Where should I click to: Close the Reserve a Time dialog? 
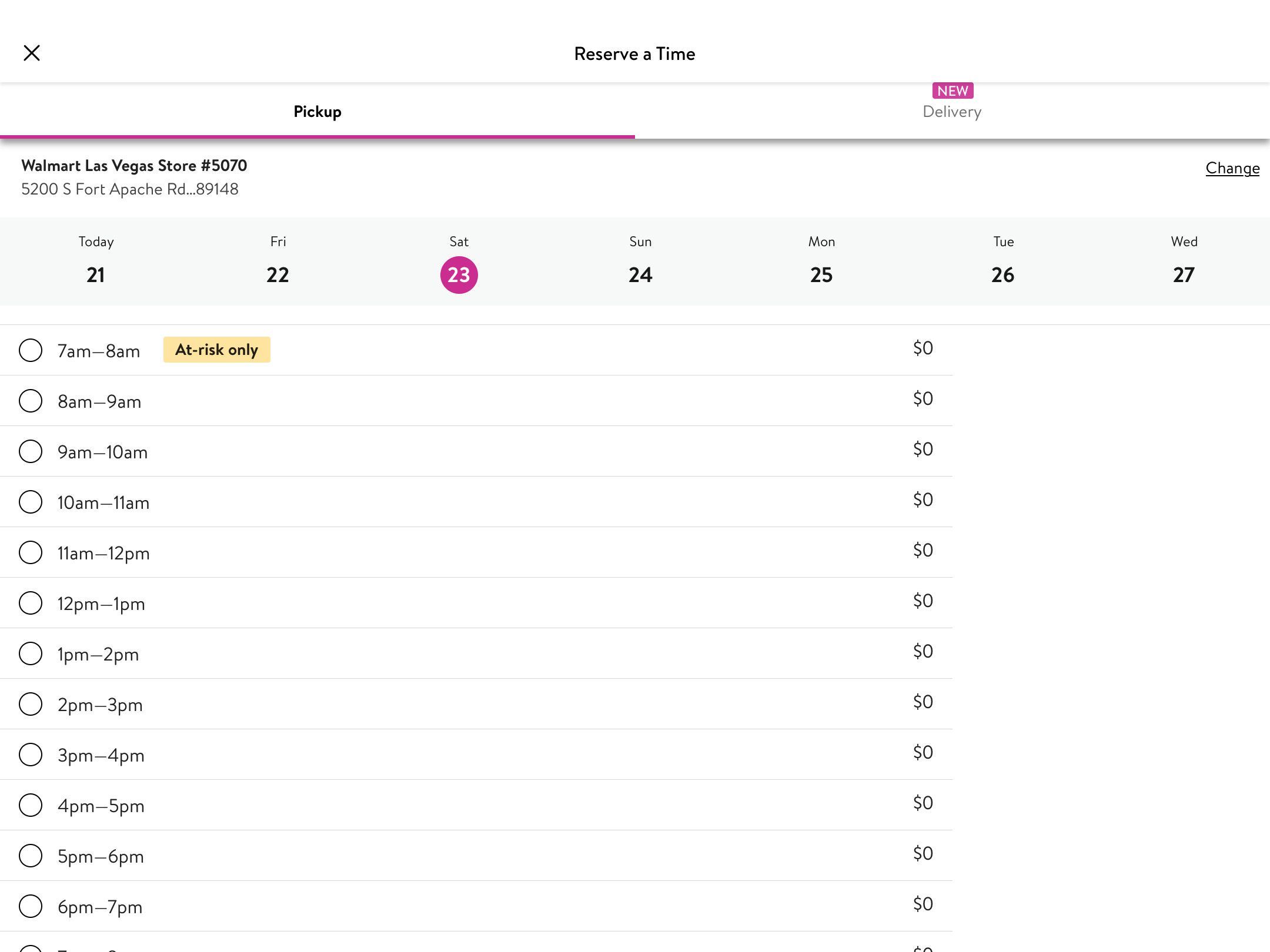pyautogui.click(x=32, y=53)
